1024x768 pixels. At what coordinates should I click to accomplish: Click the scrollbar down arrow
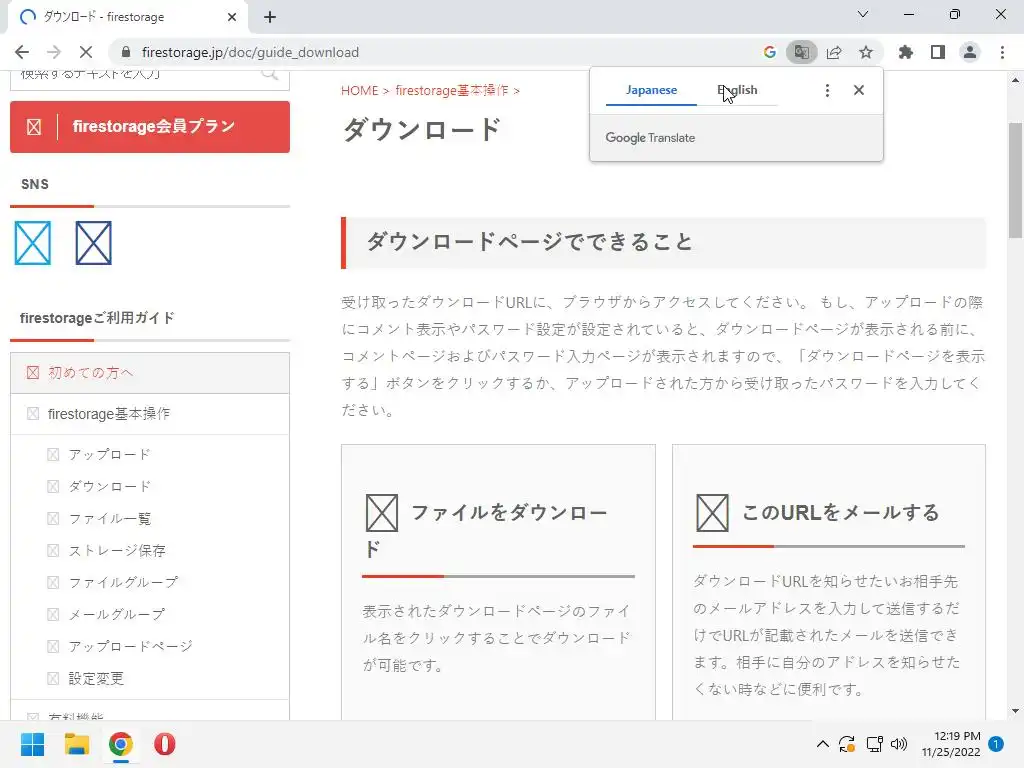click(1015, 711)
